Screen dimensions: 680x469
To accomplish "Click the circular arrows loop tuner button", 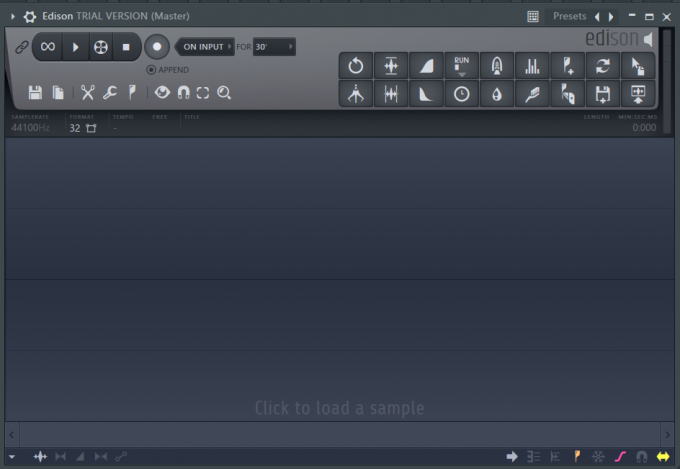I will click(x=603, y=66).
